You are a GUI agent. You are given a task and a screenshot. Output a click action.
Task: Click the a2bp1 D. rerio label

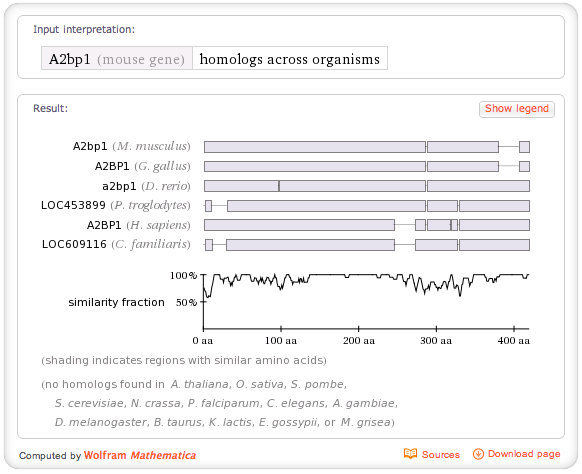click(146, 186)
